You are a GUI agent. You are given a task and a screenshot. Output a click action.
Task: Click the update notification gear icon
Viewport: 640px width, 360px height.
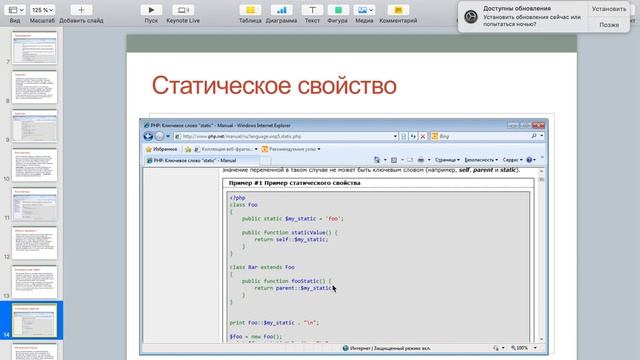click(x=471, y=16)
